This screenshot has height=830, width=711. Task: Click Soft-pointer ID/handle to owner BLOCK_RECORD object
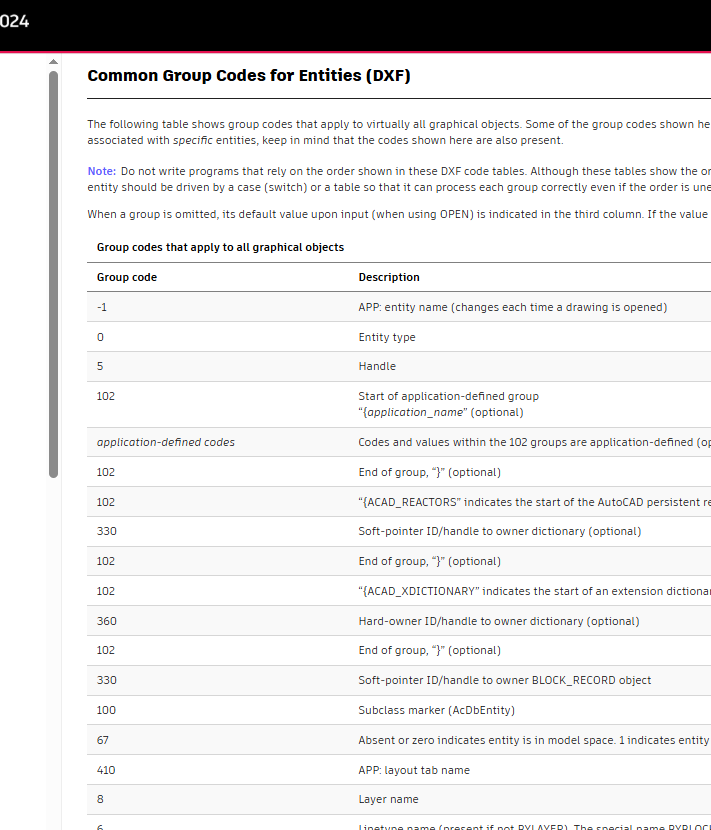pyautogui.click(x=505, y=680)
